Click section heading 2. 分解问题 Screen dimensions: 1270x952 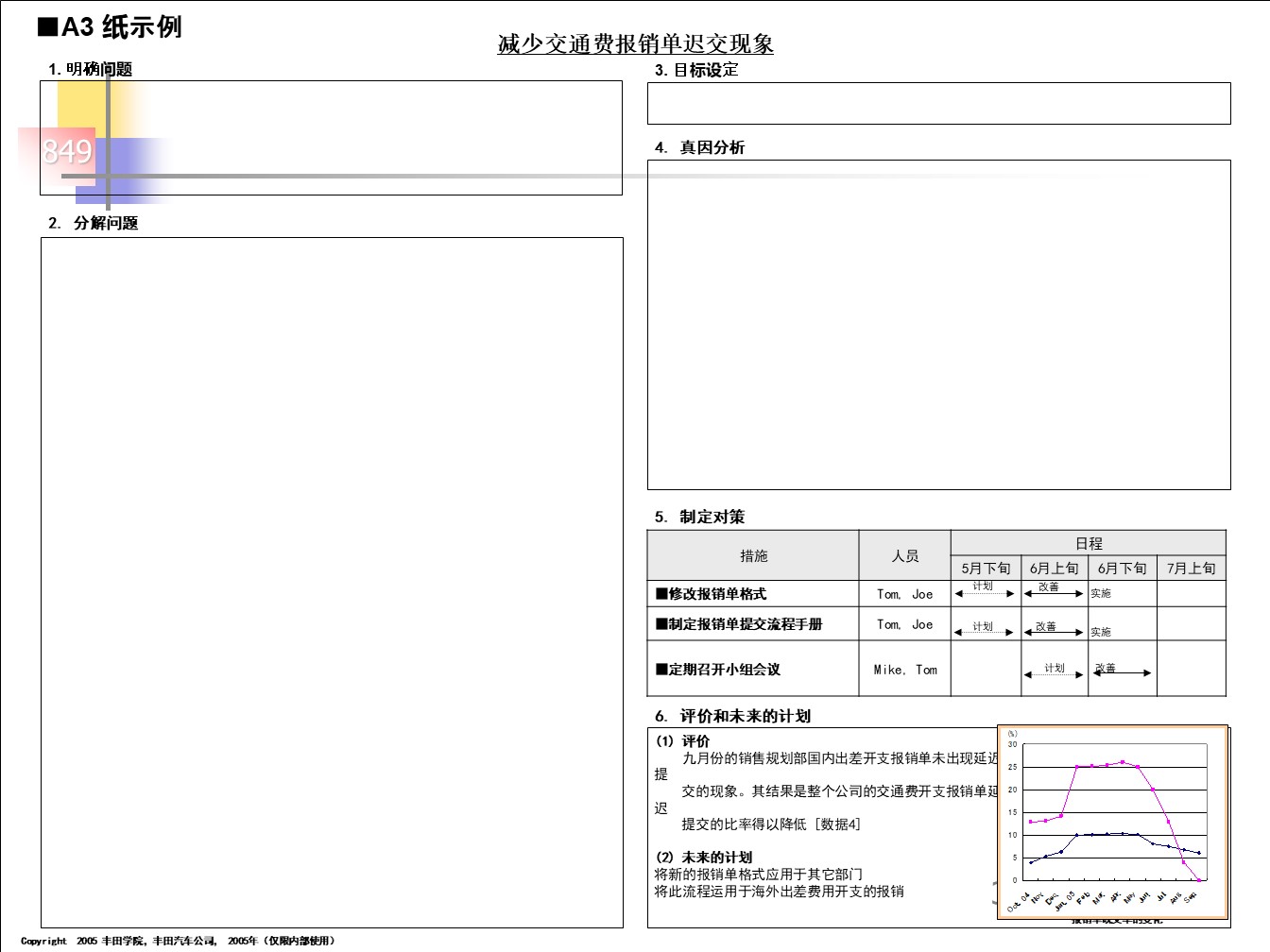[94, 223]
